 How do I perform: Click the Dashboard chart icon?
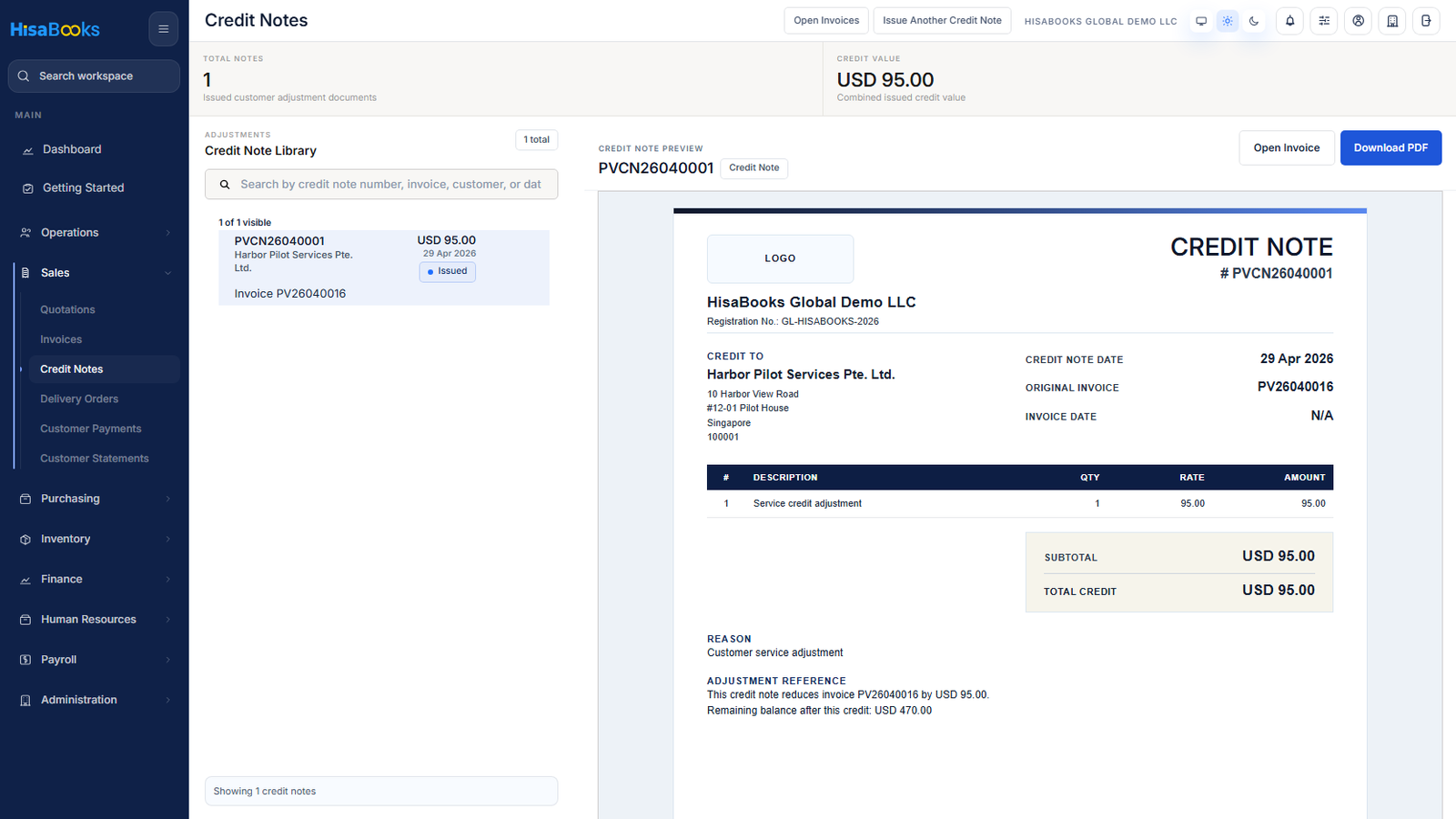tap(27, 150)
